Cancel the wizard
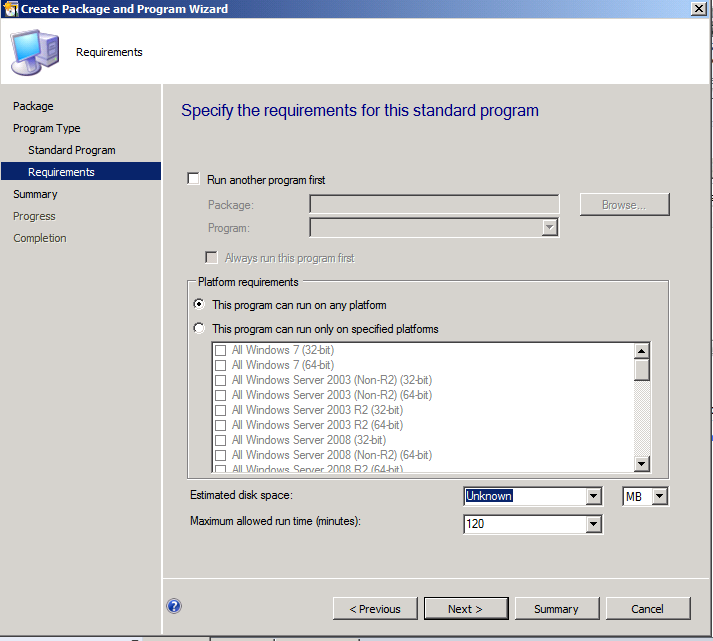Screen dimensions: 713x641 (x=648, y=609)
